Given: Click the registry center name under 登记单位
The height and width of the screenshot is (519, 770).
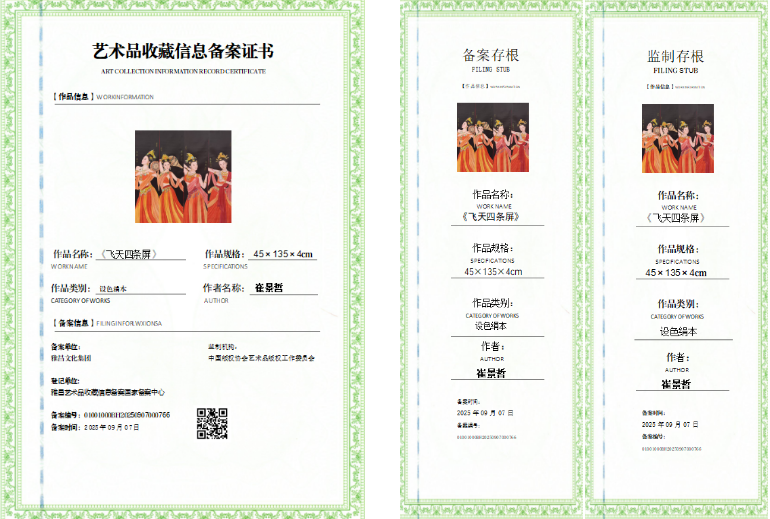Looking at the screenshot, I should 108,392.
